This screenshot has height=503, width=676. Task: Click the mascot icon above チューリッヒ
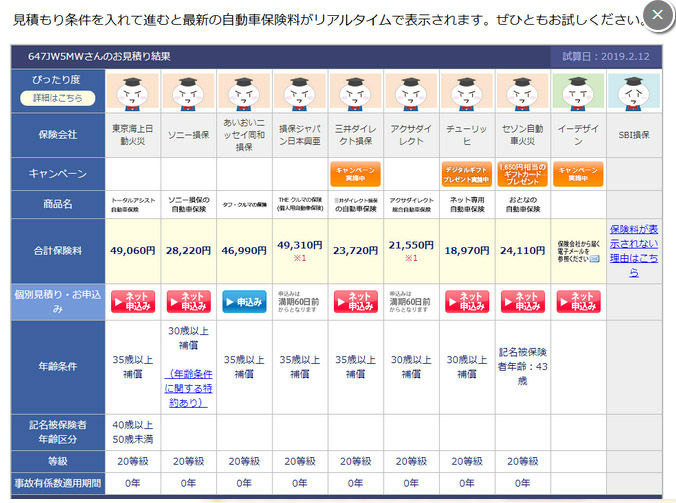pos(466,92)
